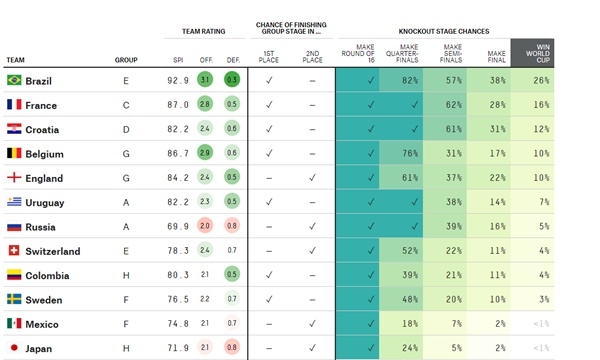Click the Brazil flag icon
The image size is (600, 360).
[x=14, y=80]
